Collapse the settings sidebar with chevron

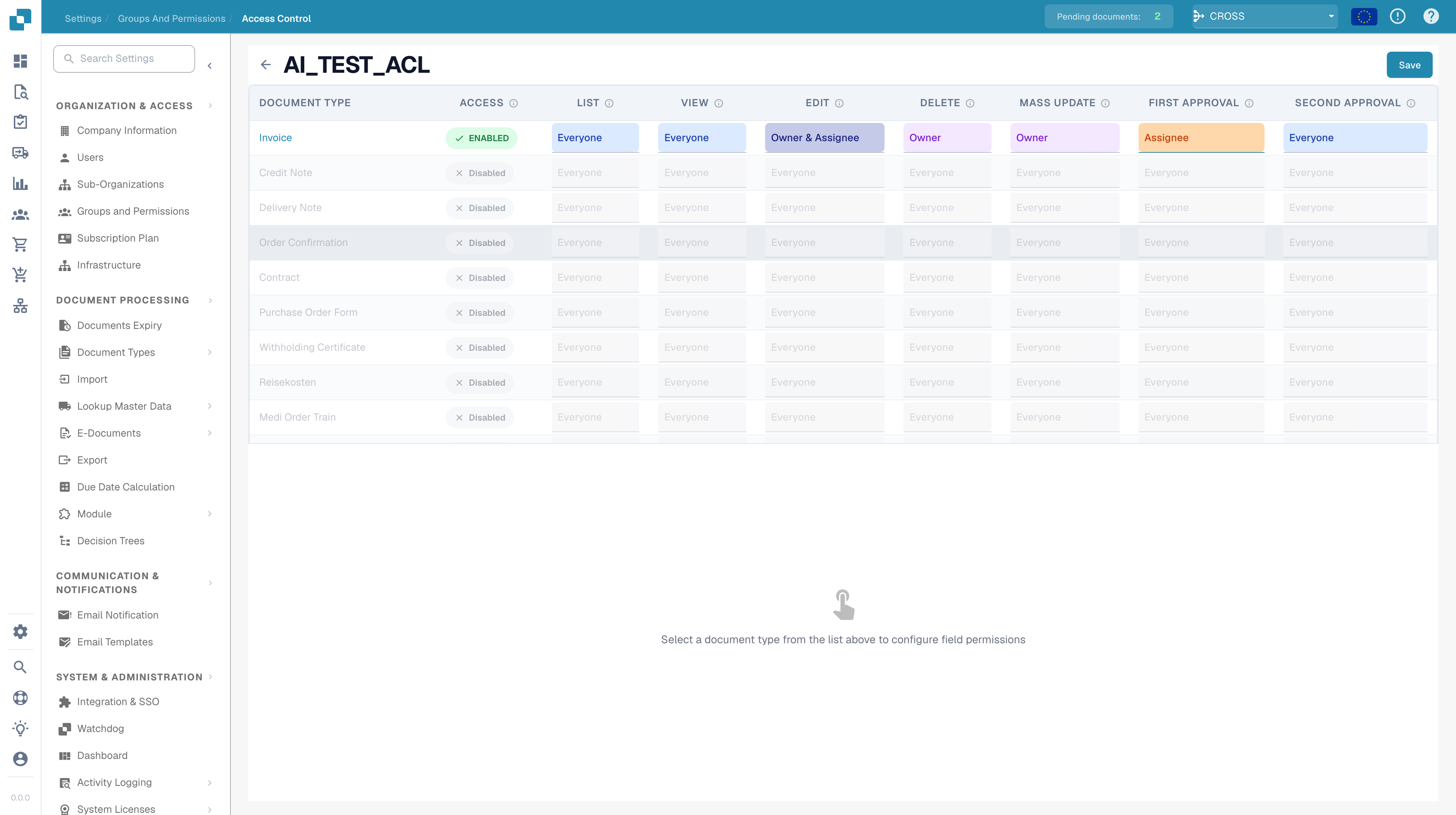click(x=210, y=65)
